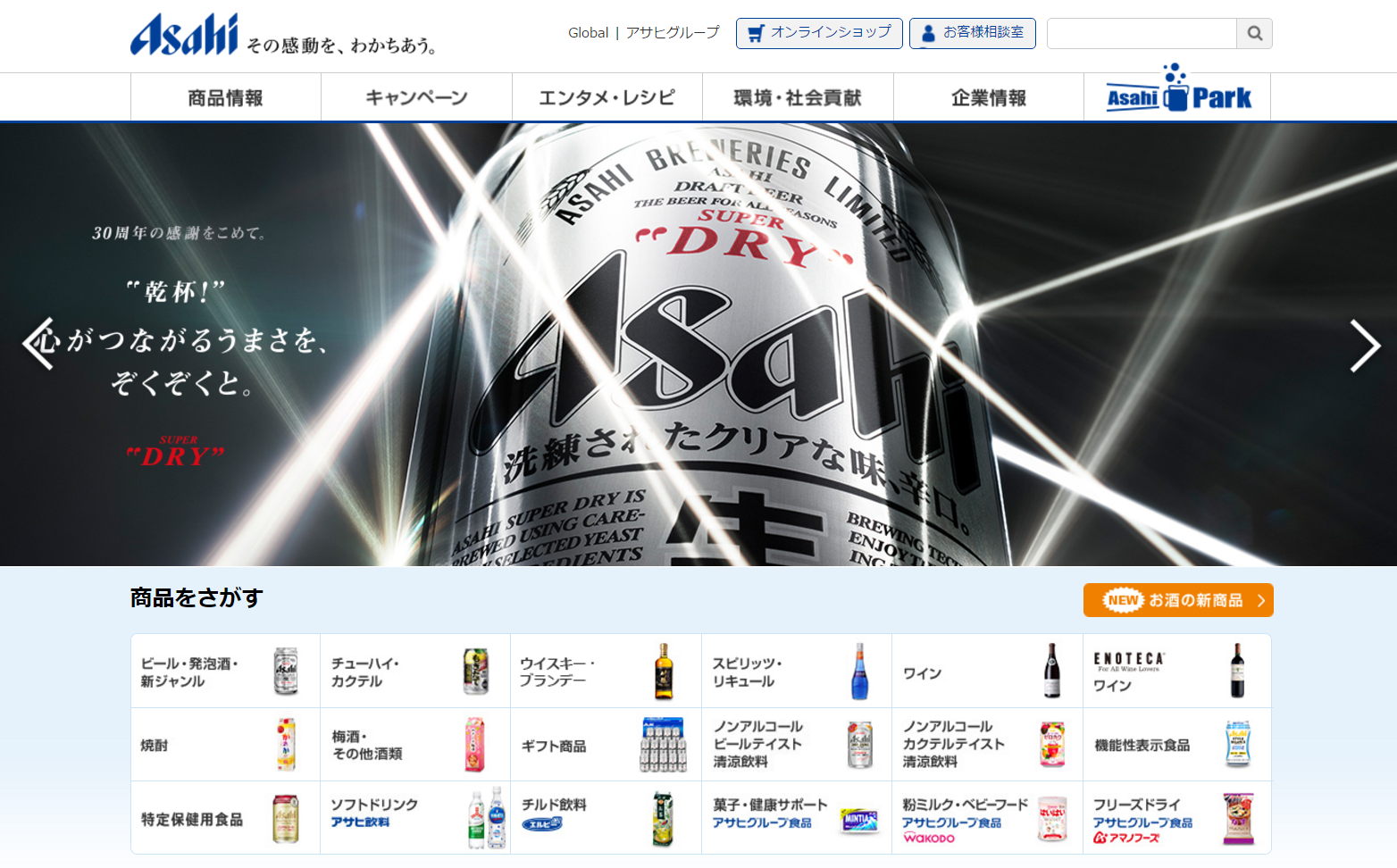
Task: Open チューハイ・カクテル category
Action: [415, 671]
